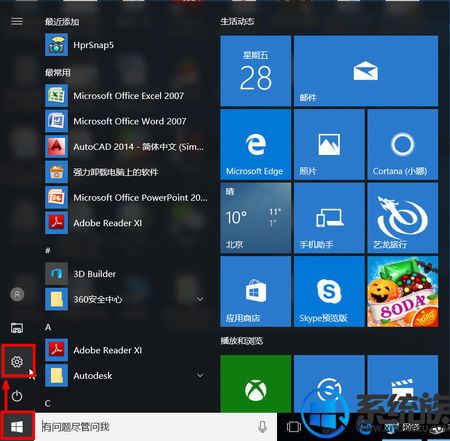Open Microsoft Office Word 2007
The height and width of the screenshot is (441, 450).
(126, 121)
